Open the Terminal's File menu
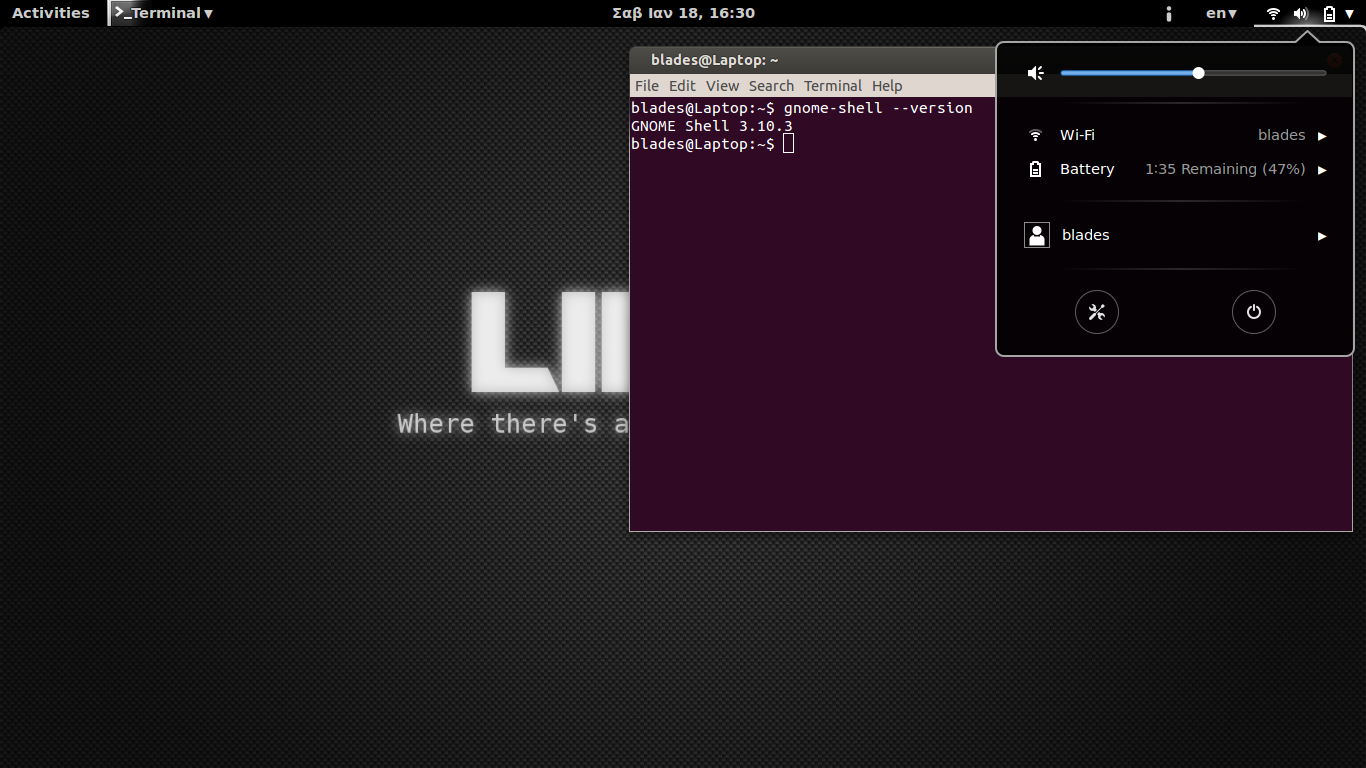Viewport: 1366px width, 768px height. (646, 85)
